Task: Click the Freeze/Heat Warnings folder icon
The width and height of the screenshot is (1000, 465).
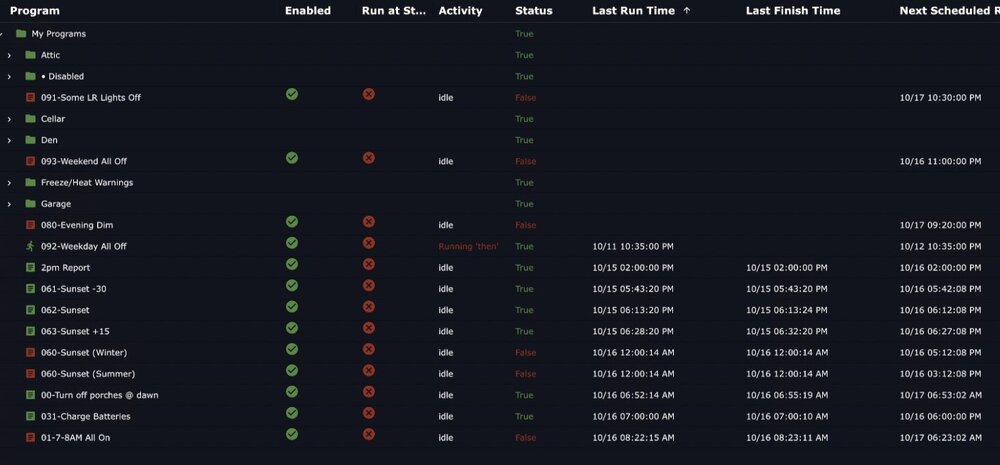Action: click(30, 182)
